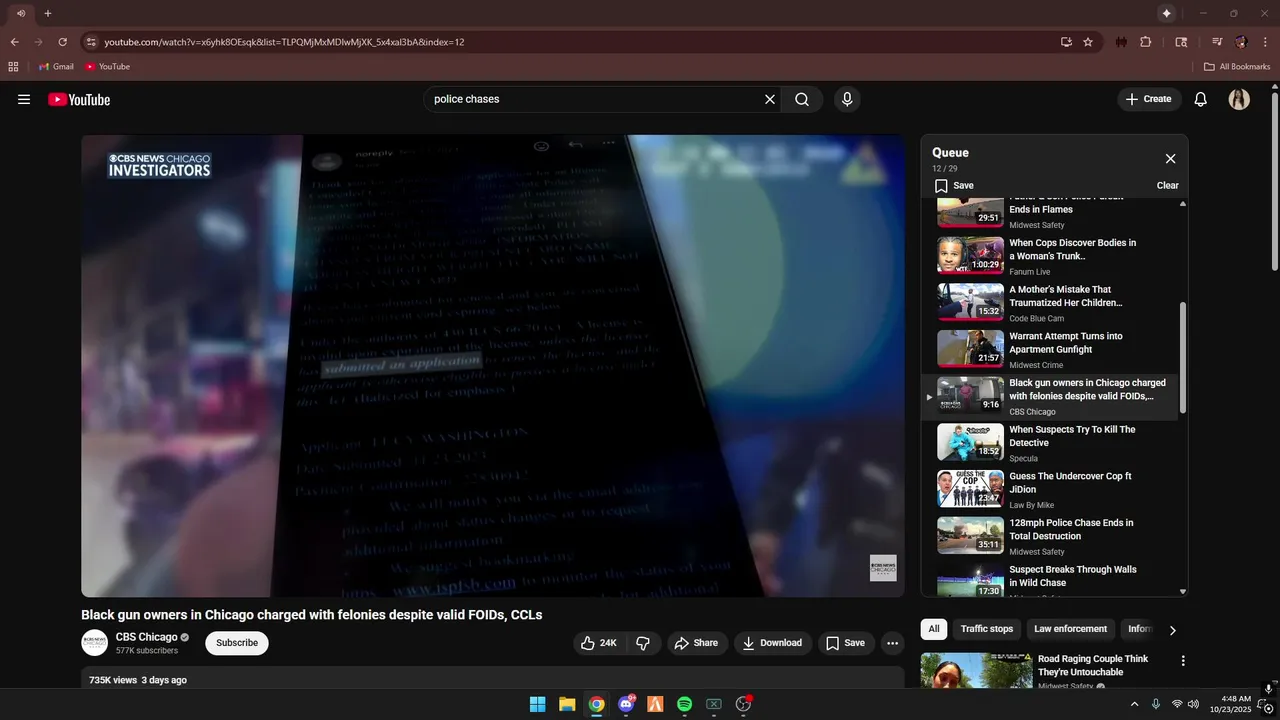The width and height of the screenshot is (1280, 720).
Task: Open more actions ellipsis under video
Action: (x=893, y=643)
